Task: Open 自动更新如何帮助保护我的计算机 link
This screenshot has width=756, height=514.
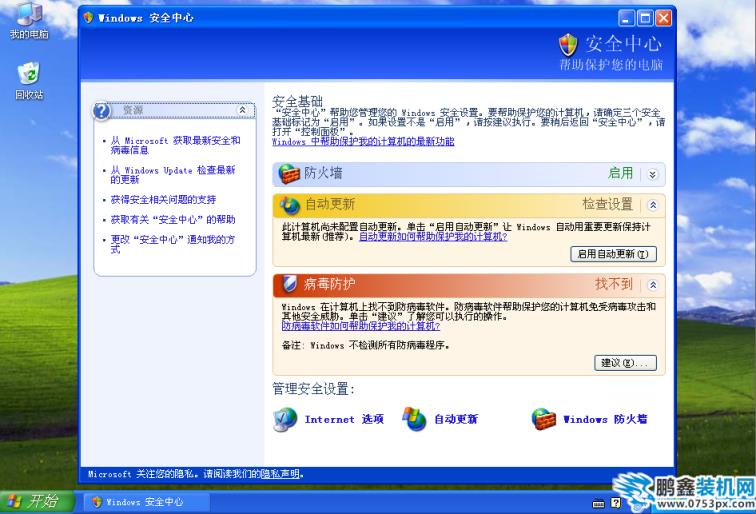Action: click(x=433, y=237)
